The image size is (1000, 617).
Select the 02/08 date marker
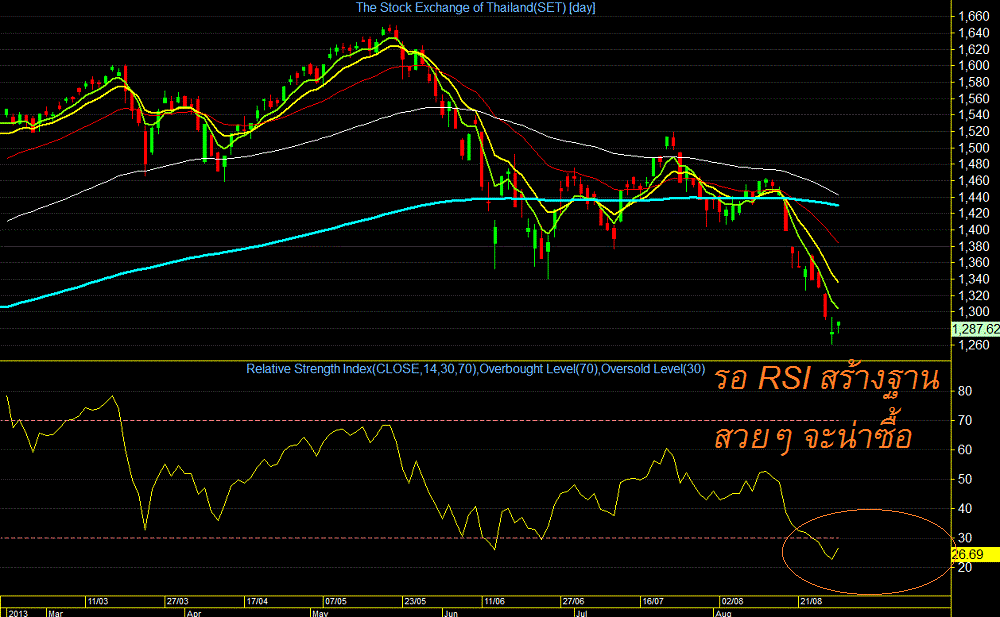[x=732, y=602]
